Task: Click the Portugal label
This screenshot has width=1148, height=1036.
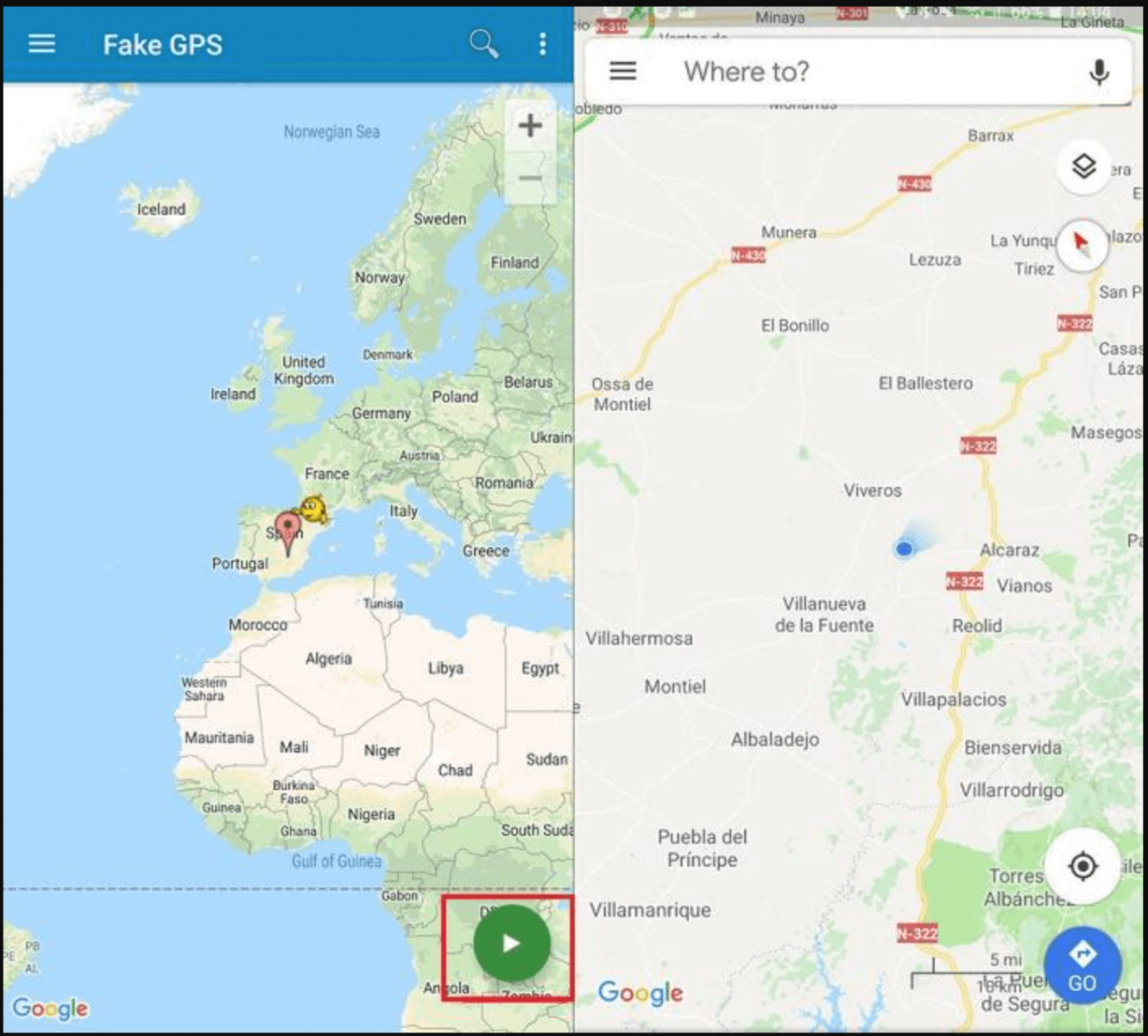Action: tap(240, 563)
